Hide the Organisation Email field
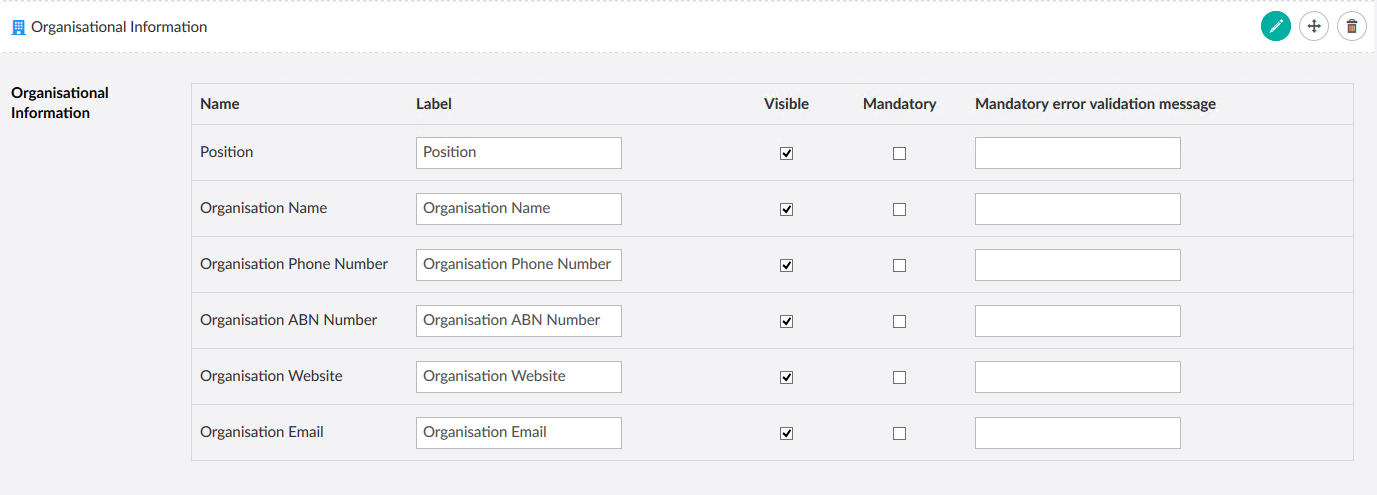The height and width of the screenshot is (495, 1377). (786, 433)
